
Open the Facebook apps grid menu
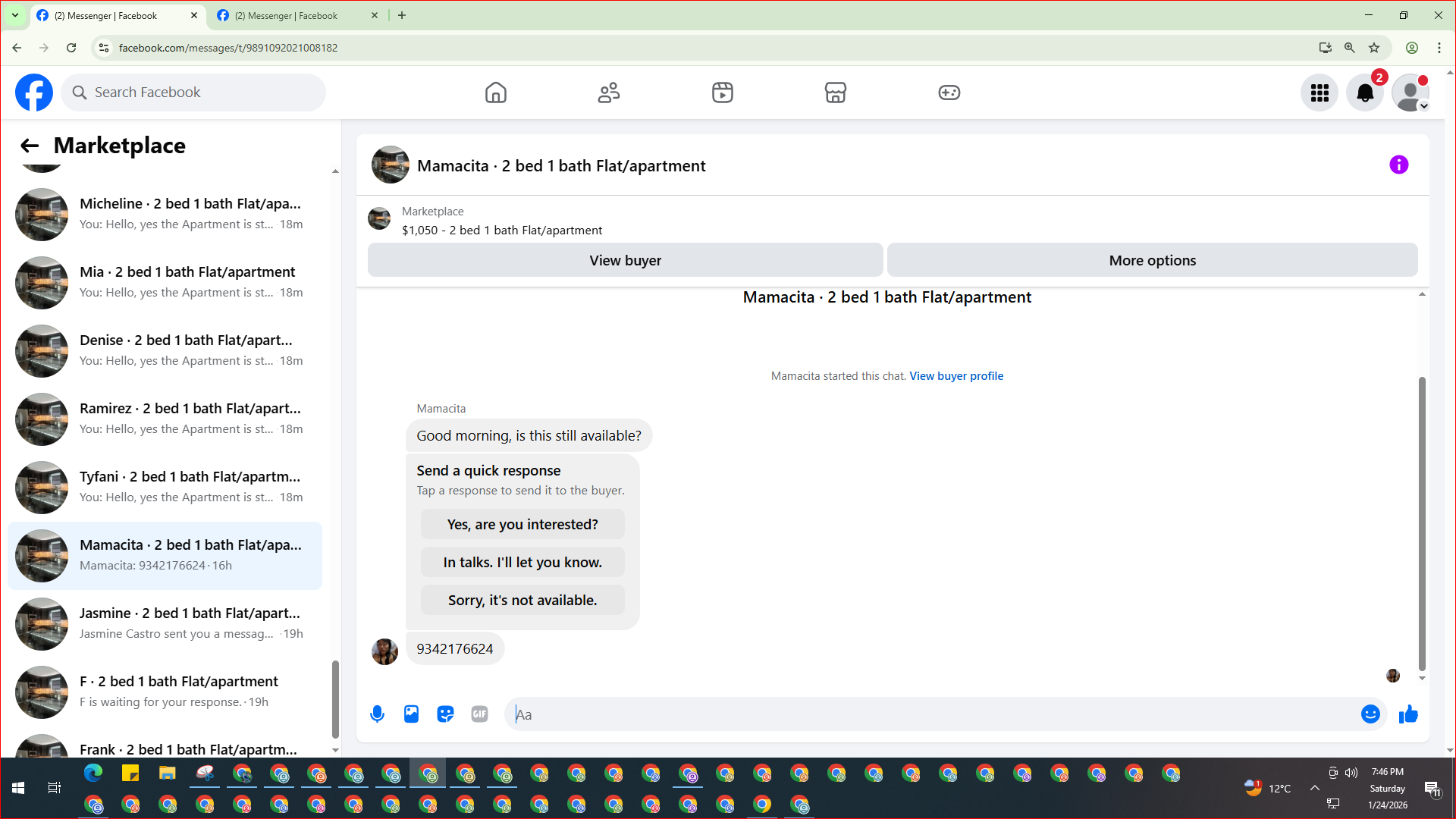point(1319,93)
